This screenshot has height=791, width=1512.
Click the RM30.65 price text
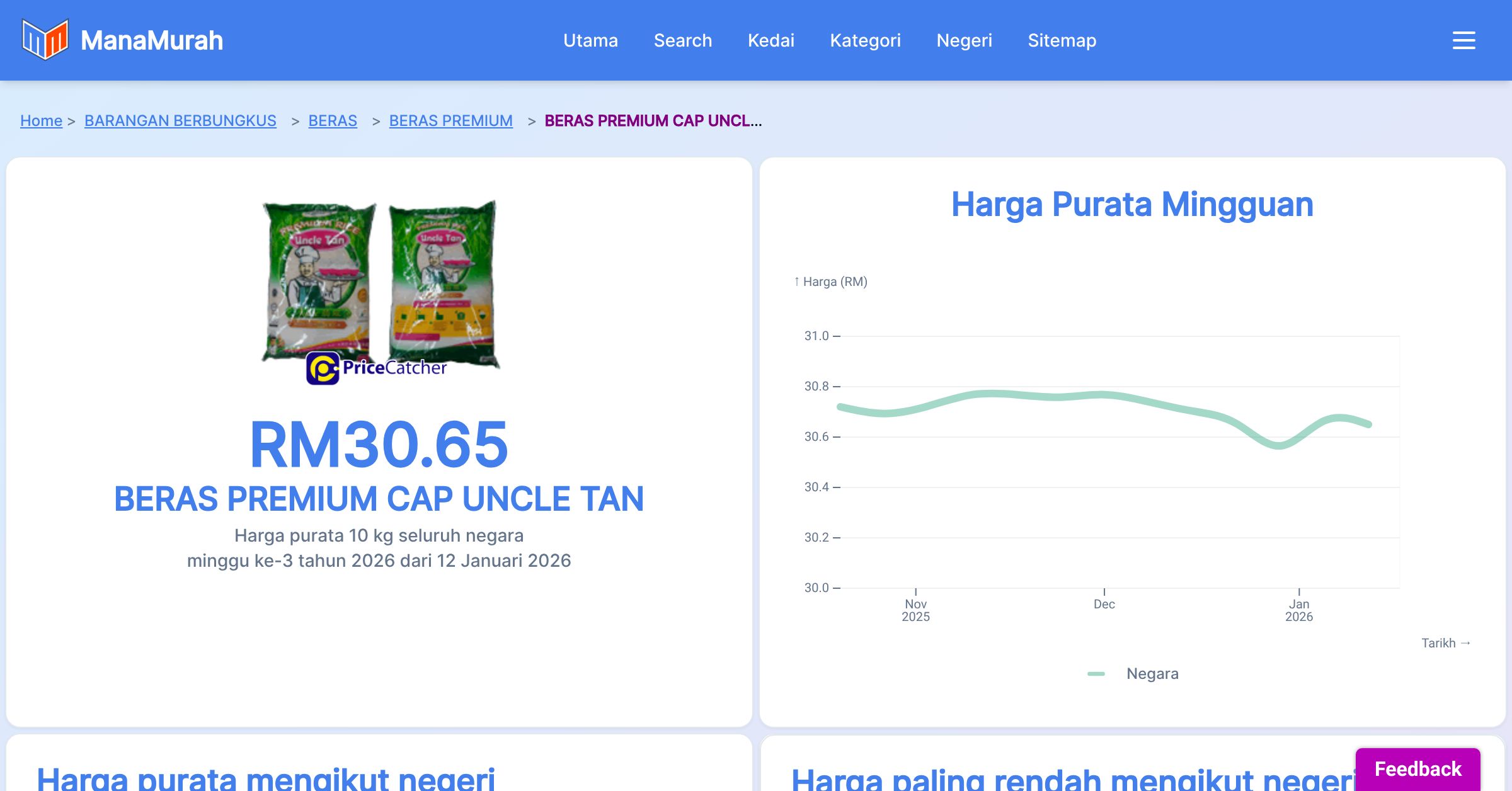378,445
